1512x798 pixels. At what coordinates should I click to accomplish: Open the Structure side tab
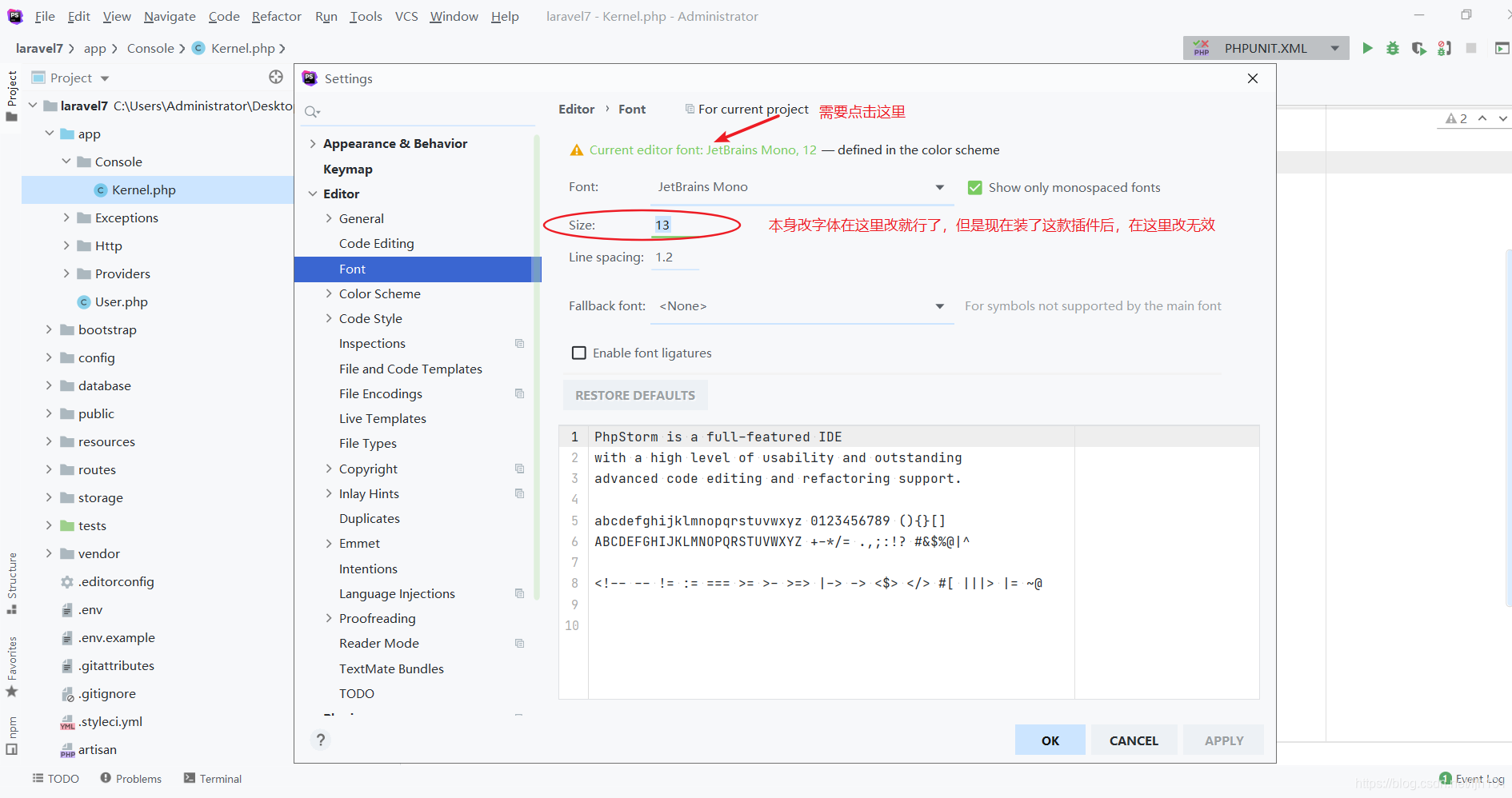pos(12,583)
